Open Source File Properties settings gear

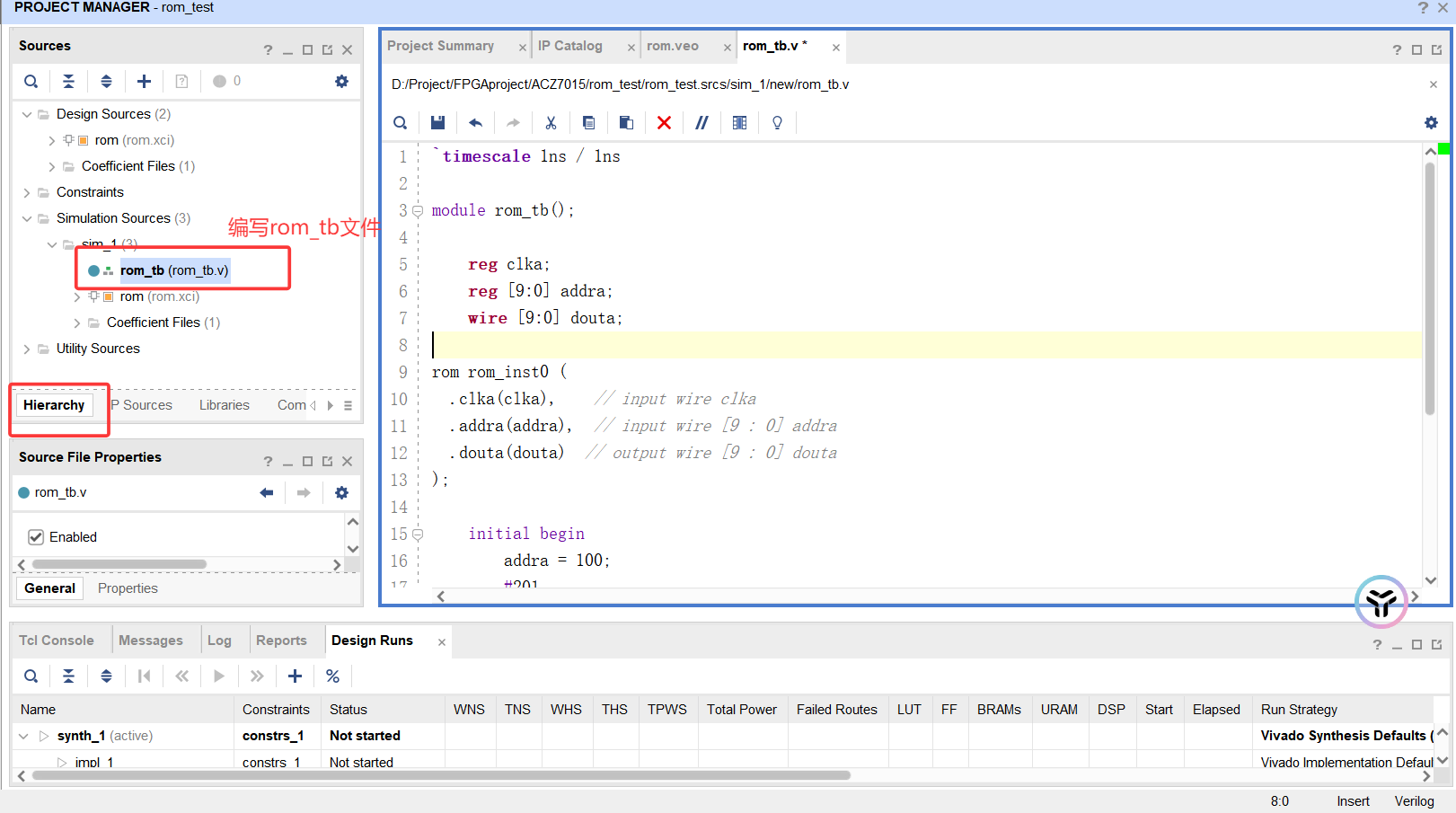[341, 493]
